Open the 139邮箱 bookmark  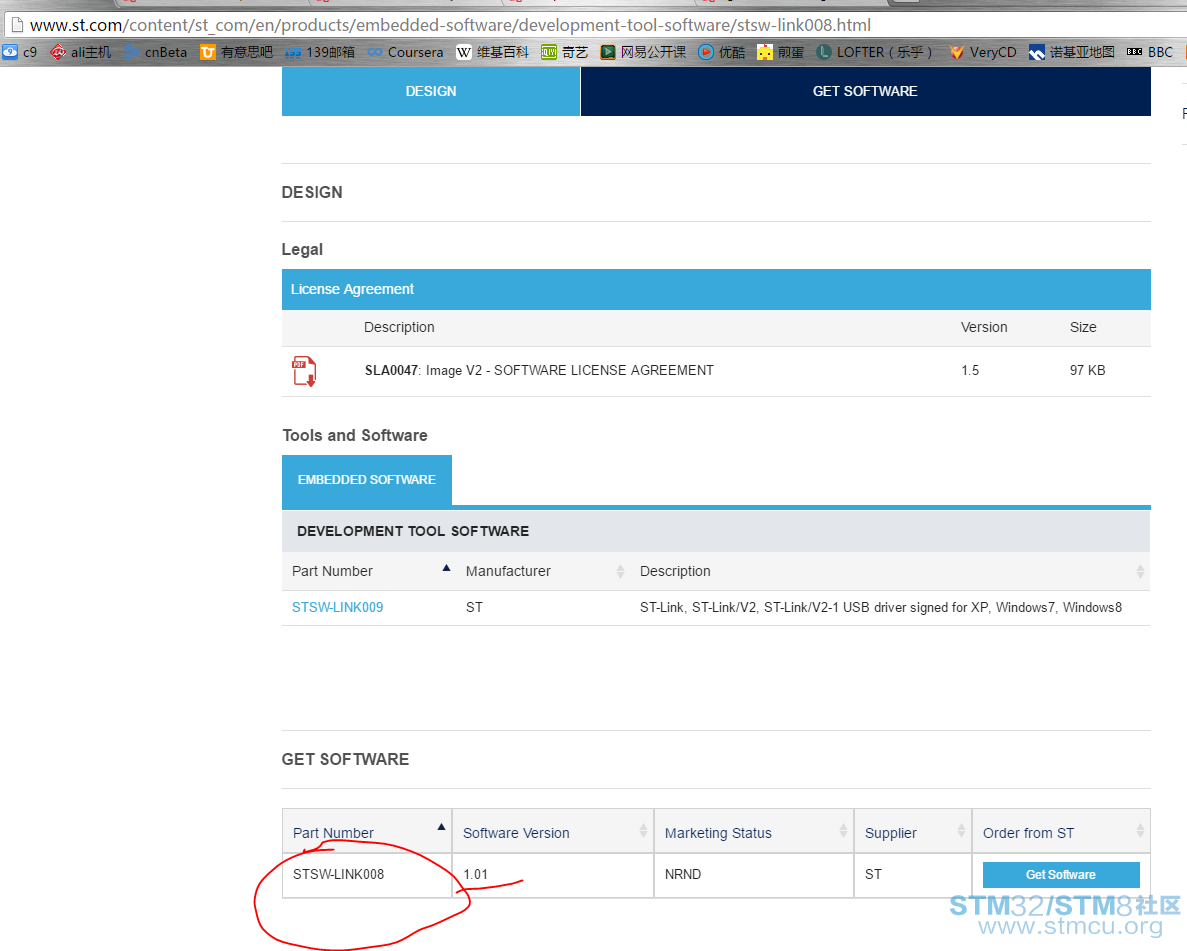pyautogui.click(x=320, y=52)
